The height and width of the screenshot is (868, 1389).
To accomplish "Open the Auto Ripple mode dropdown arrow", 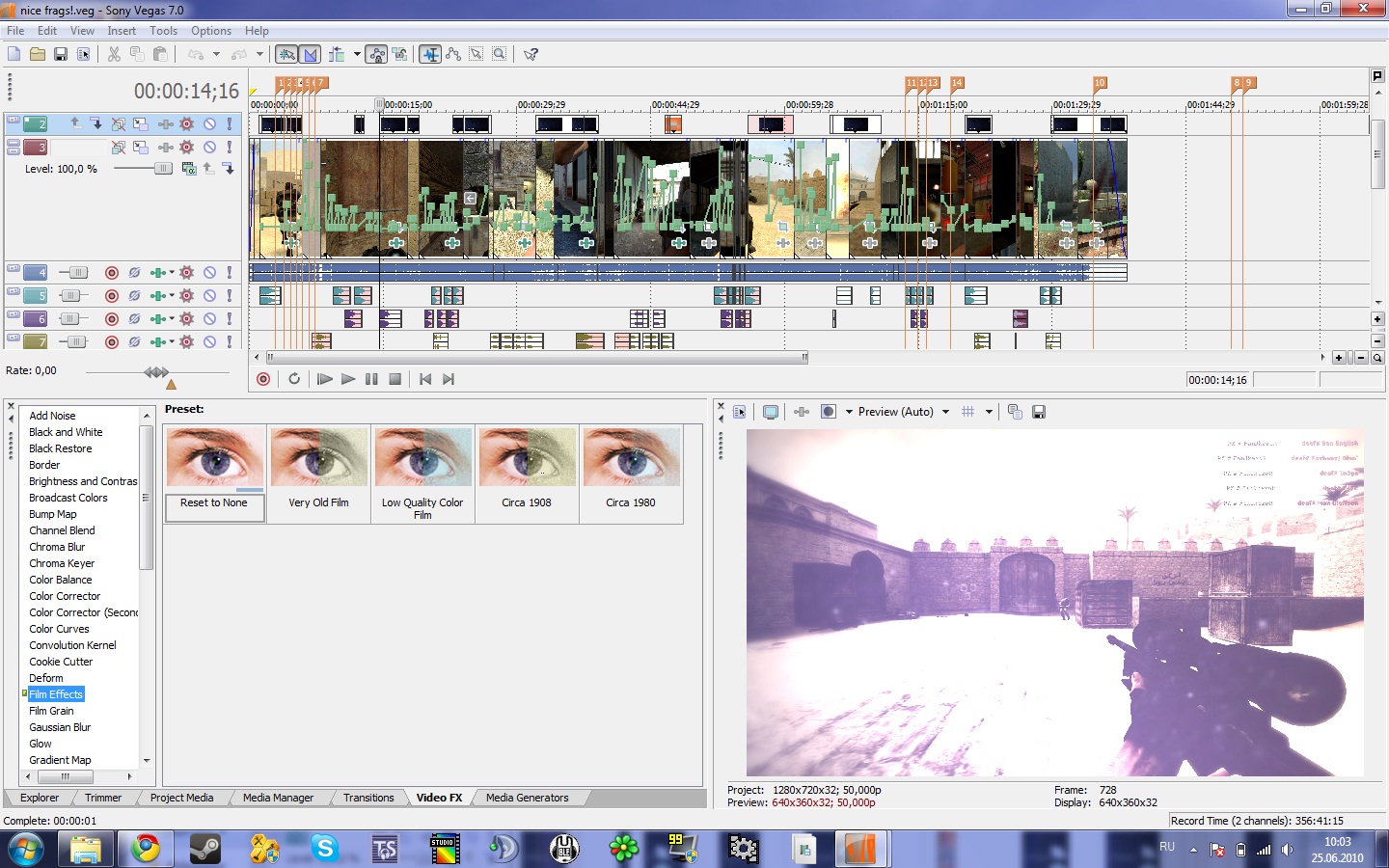I will 357,54.
